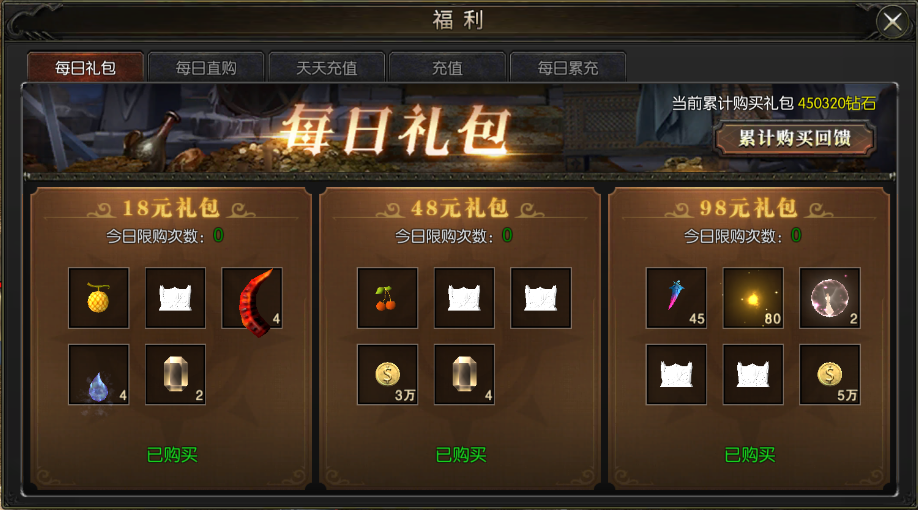This screenshot has width=918, height=510.
Task: Click the yellow fruit item in 18元礼包
Action: click(x=98, y=298)
